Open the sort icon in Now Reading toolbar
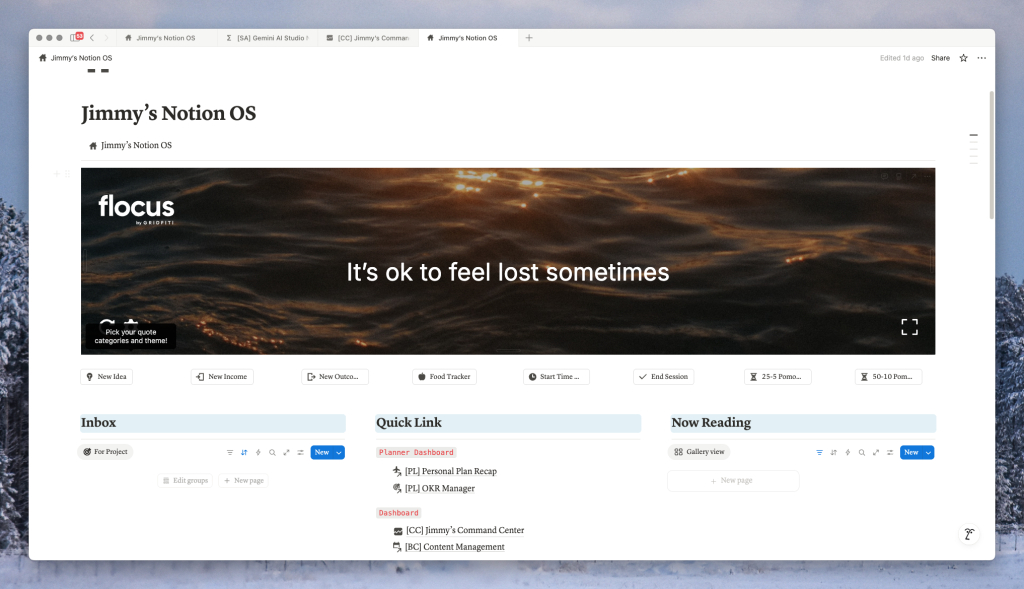 point(833,453)
